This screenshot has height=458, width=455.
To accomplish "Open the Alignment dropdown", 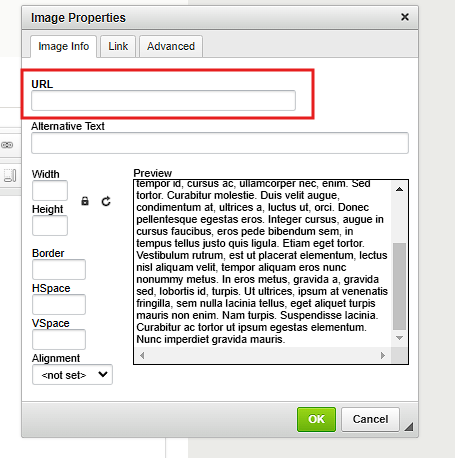I will tap(72, 375).
